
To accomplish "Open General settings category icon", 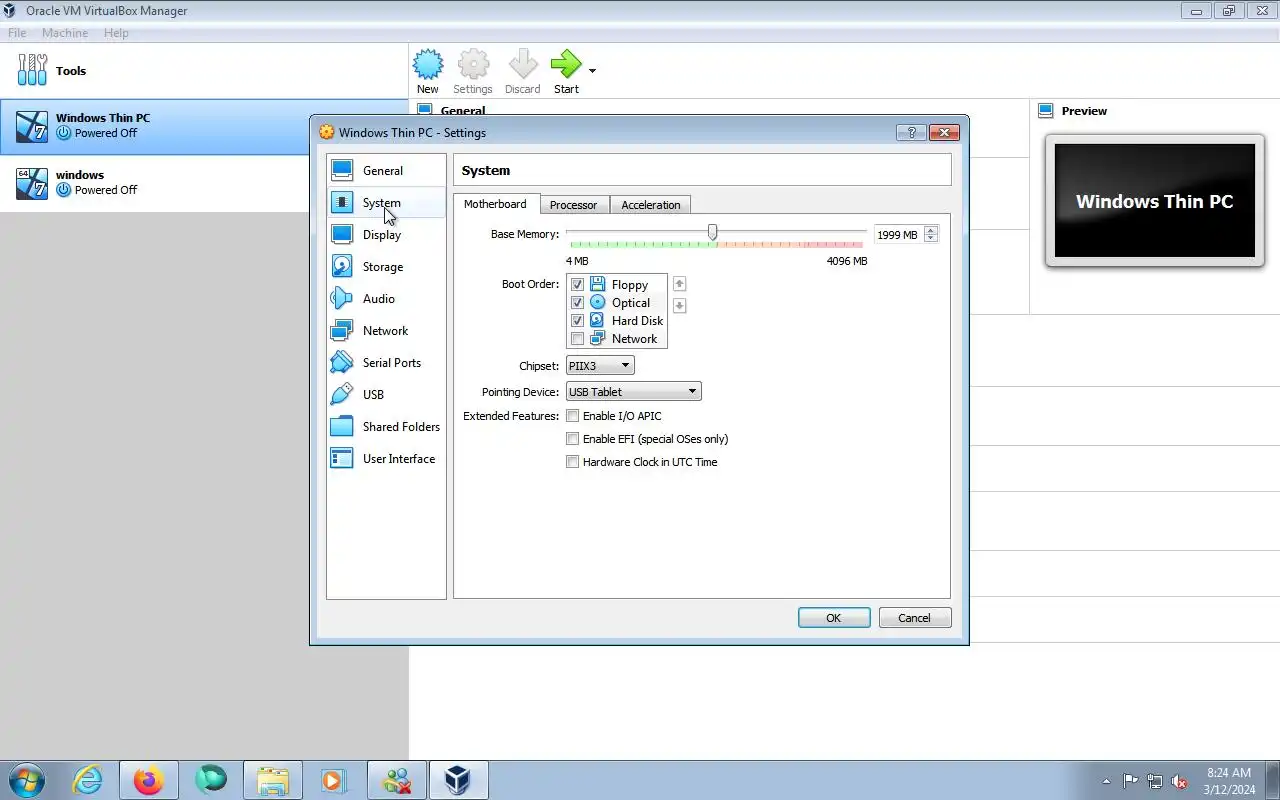I will [342, 171].
